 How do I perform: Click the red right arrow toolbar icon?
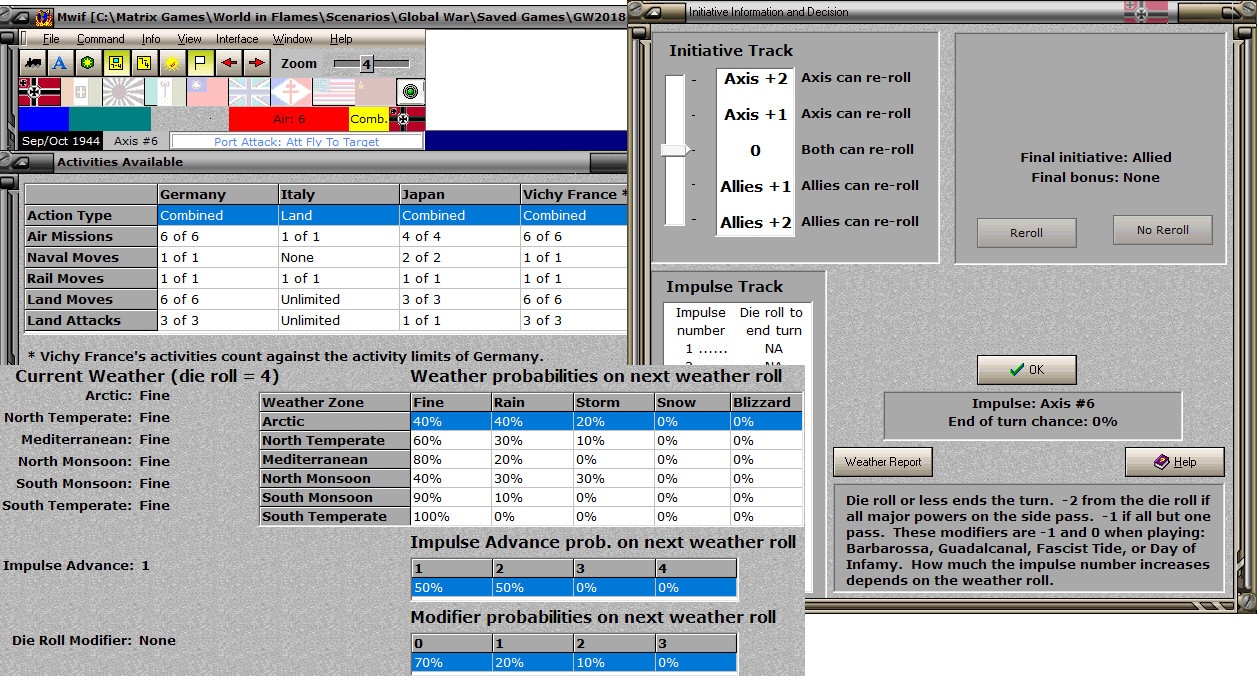tap(257, 63)
